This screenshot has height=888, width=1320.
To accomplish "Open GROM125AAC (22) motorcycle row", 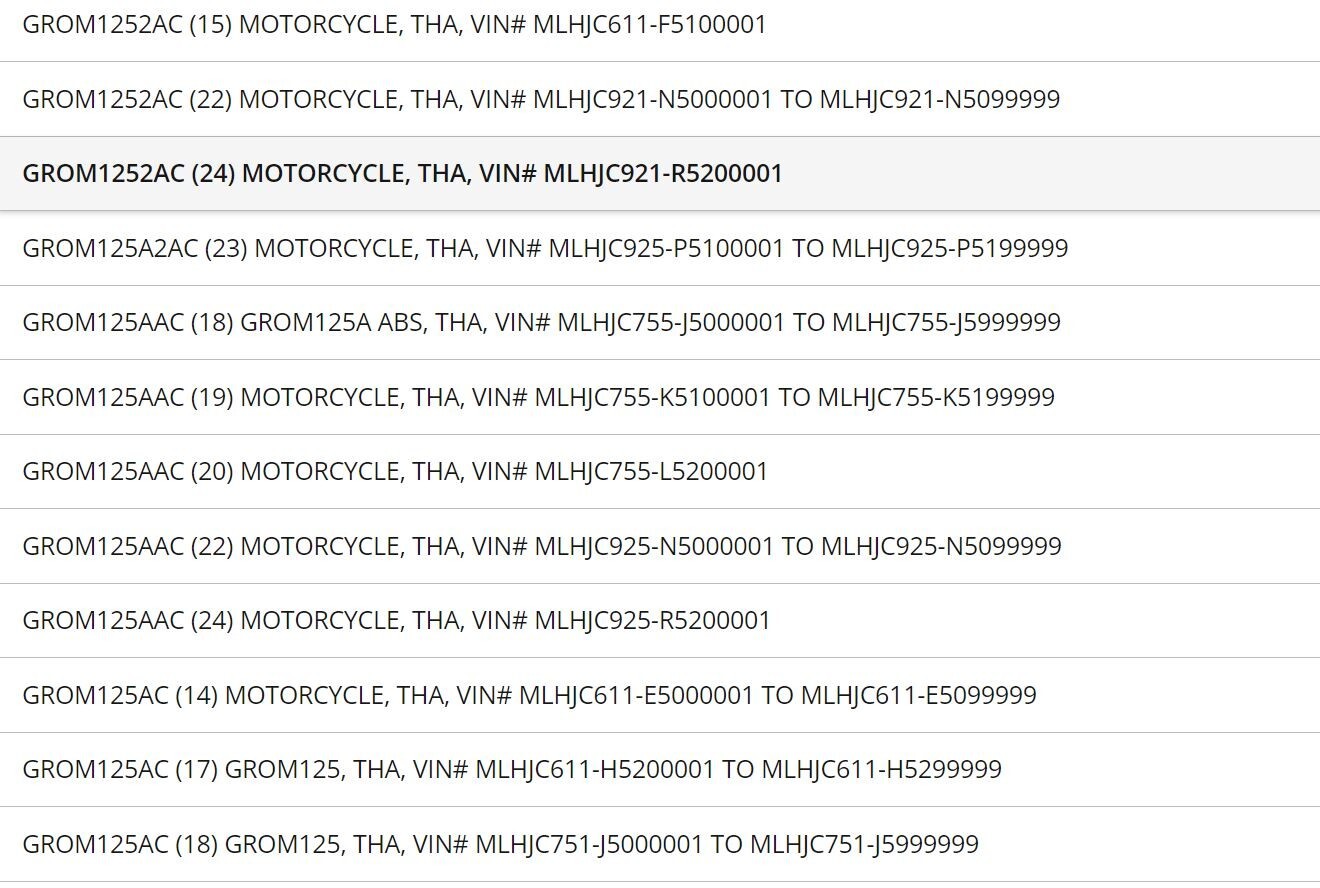I will point(660,546).
